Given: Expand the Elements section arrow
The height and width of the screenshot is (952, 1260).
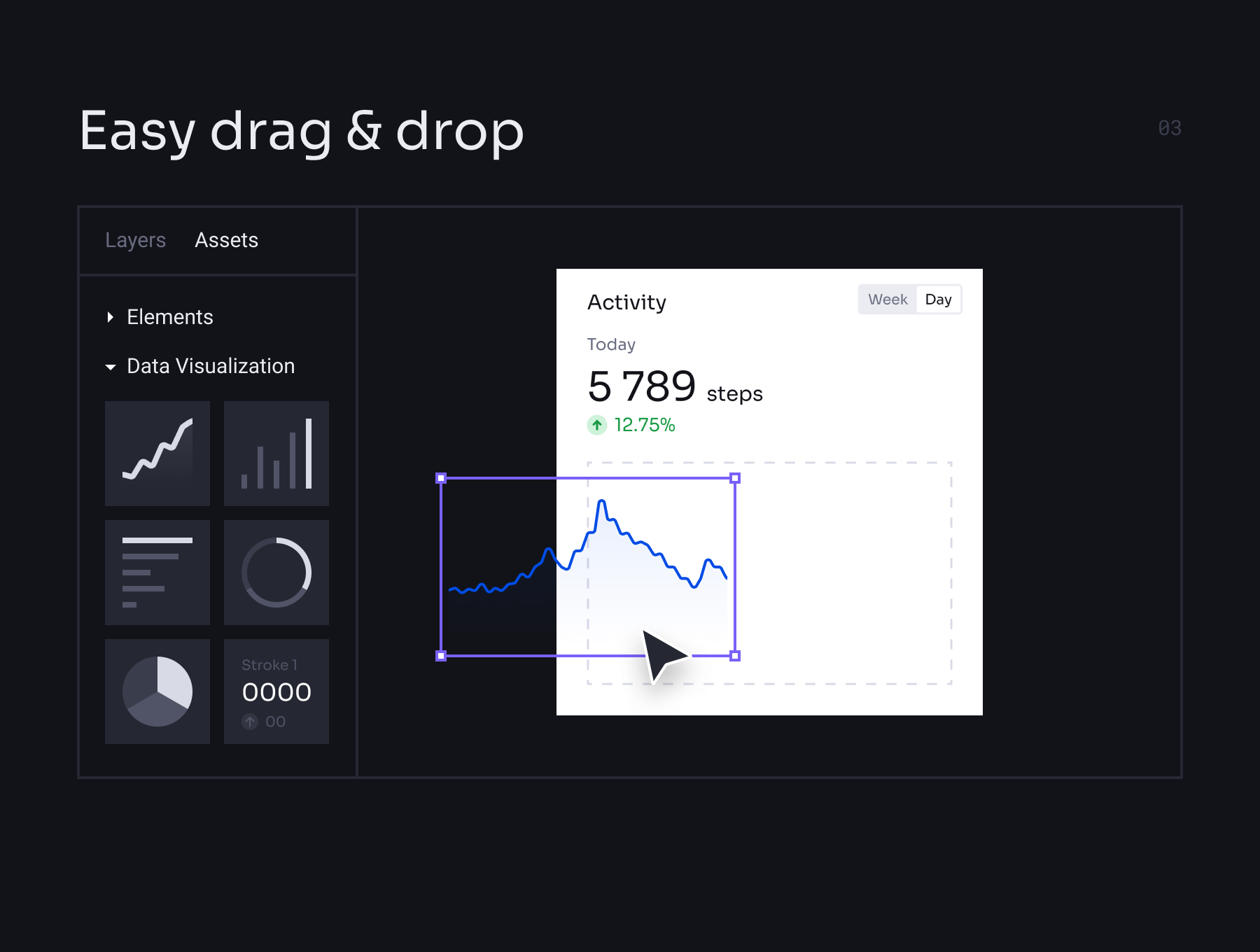Looking at the screenshot, I should click(110, 317).
